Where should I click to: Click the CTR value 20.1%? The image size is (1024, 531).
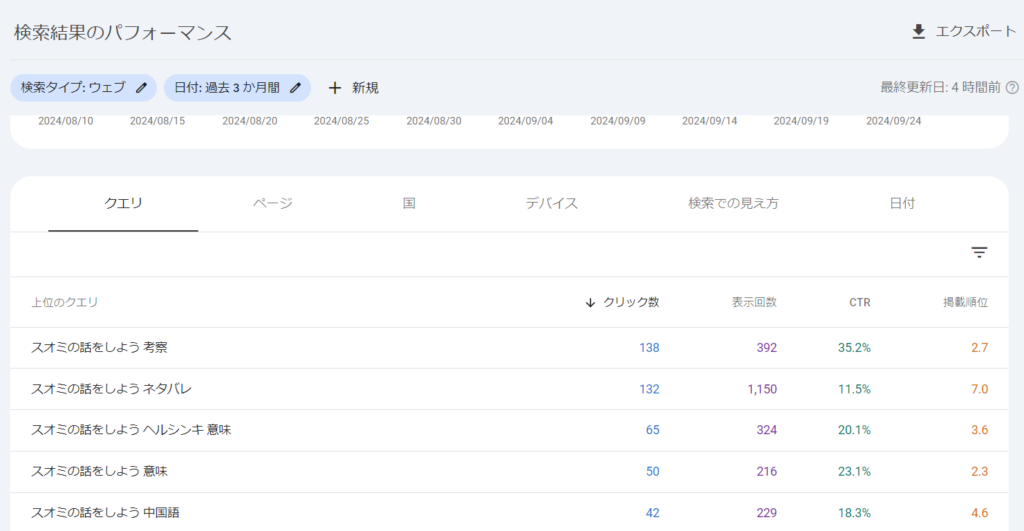[x=854, y=430]
